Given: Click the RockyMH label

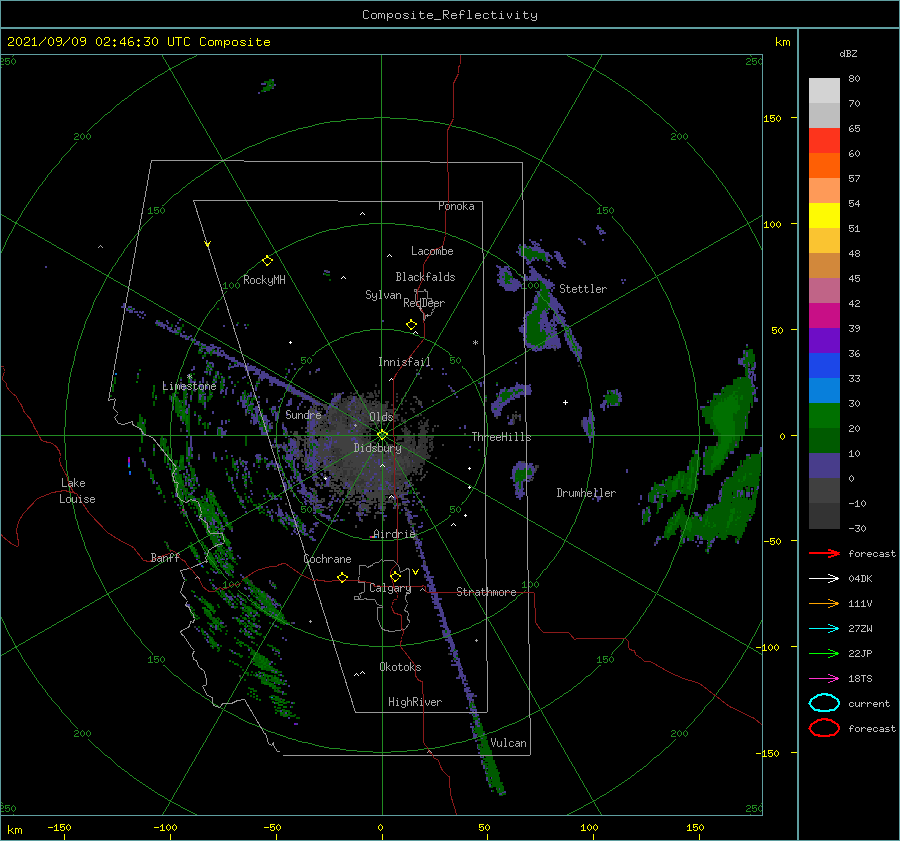Looking at the screenshot, I should (264, 280).
